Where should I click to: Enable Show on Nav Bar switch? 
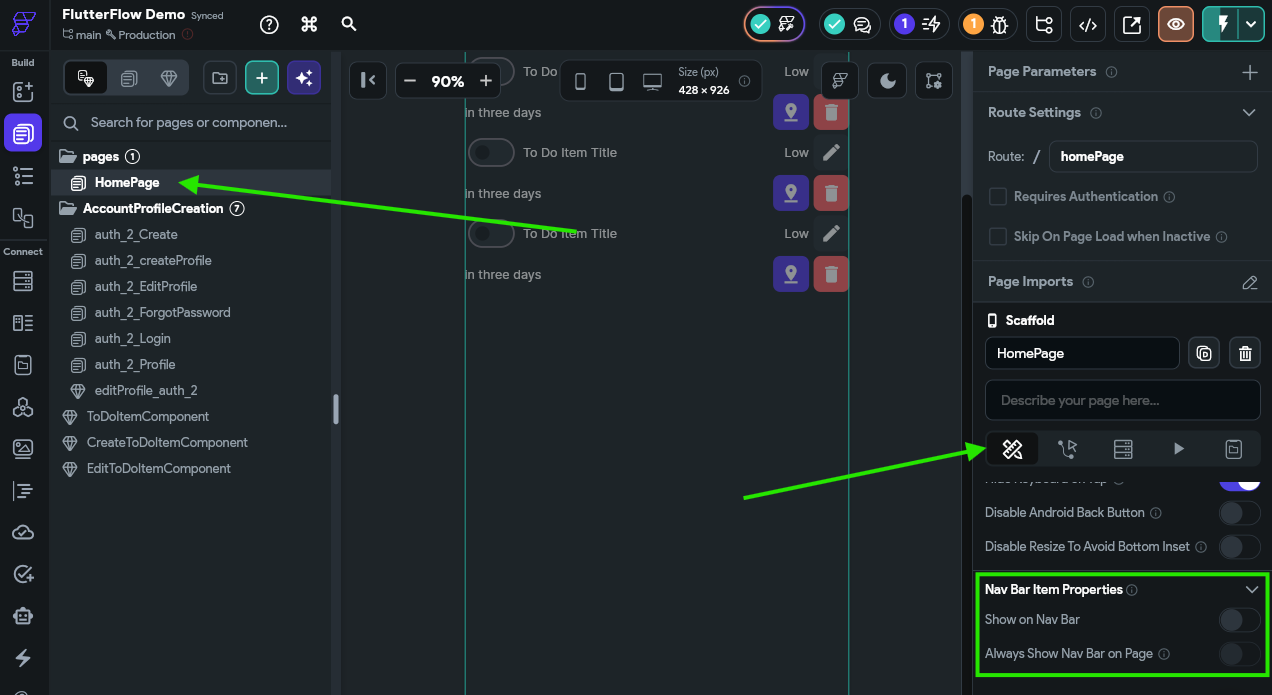1239,620
